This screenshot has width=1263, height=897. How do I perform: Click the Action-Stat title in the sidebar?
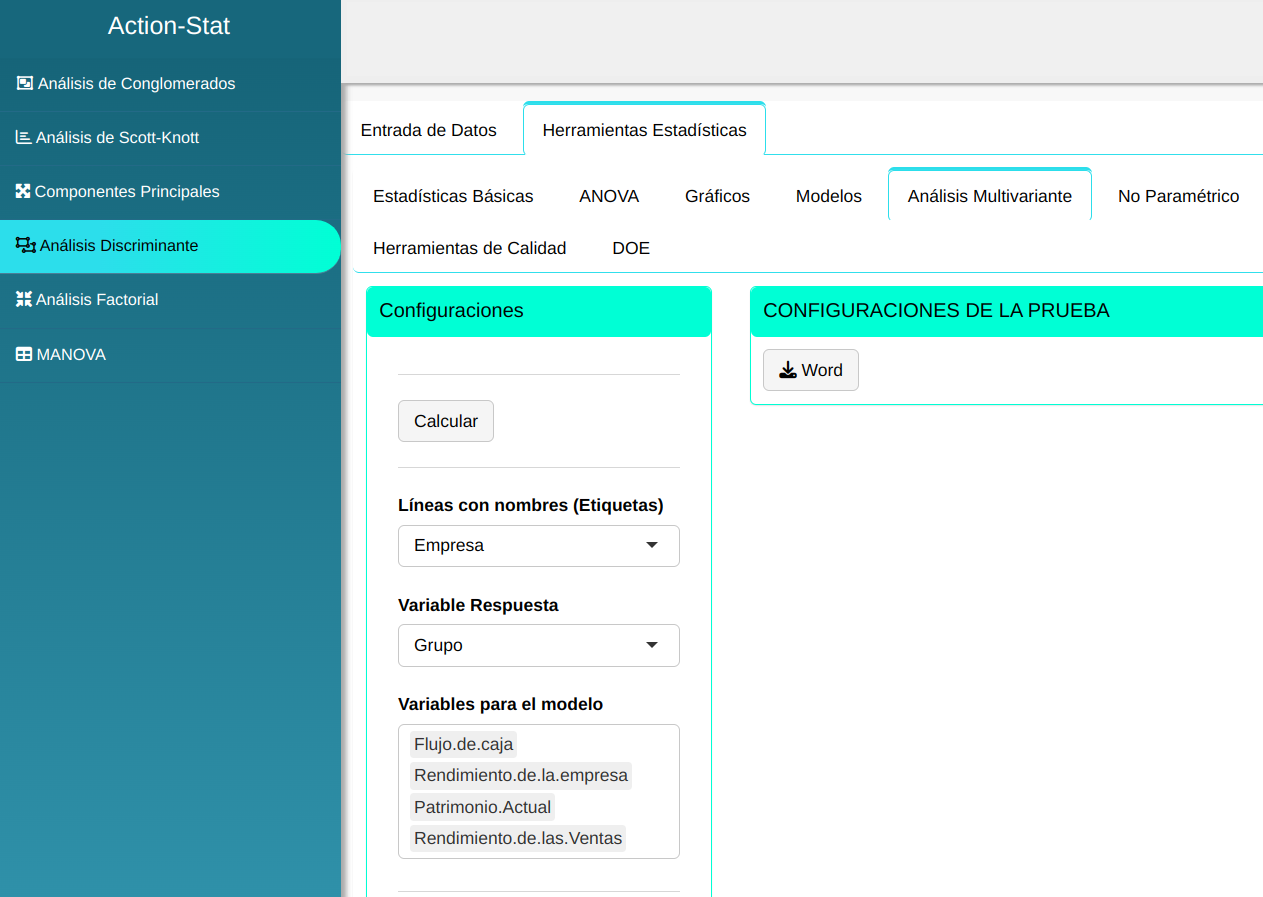169,26
